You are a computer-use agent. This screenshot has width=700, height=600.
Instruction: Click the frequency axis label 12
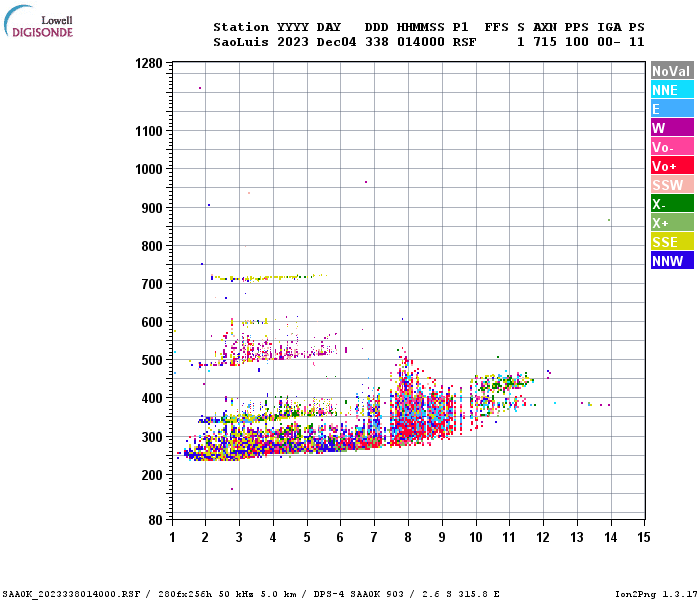[543, 537]
